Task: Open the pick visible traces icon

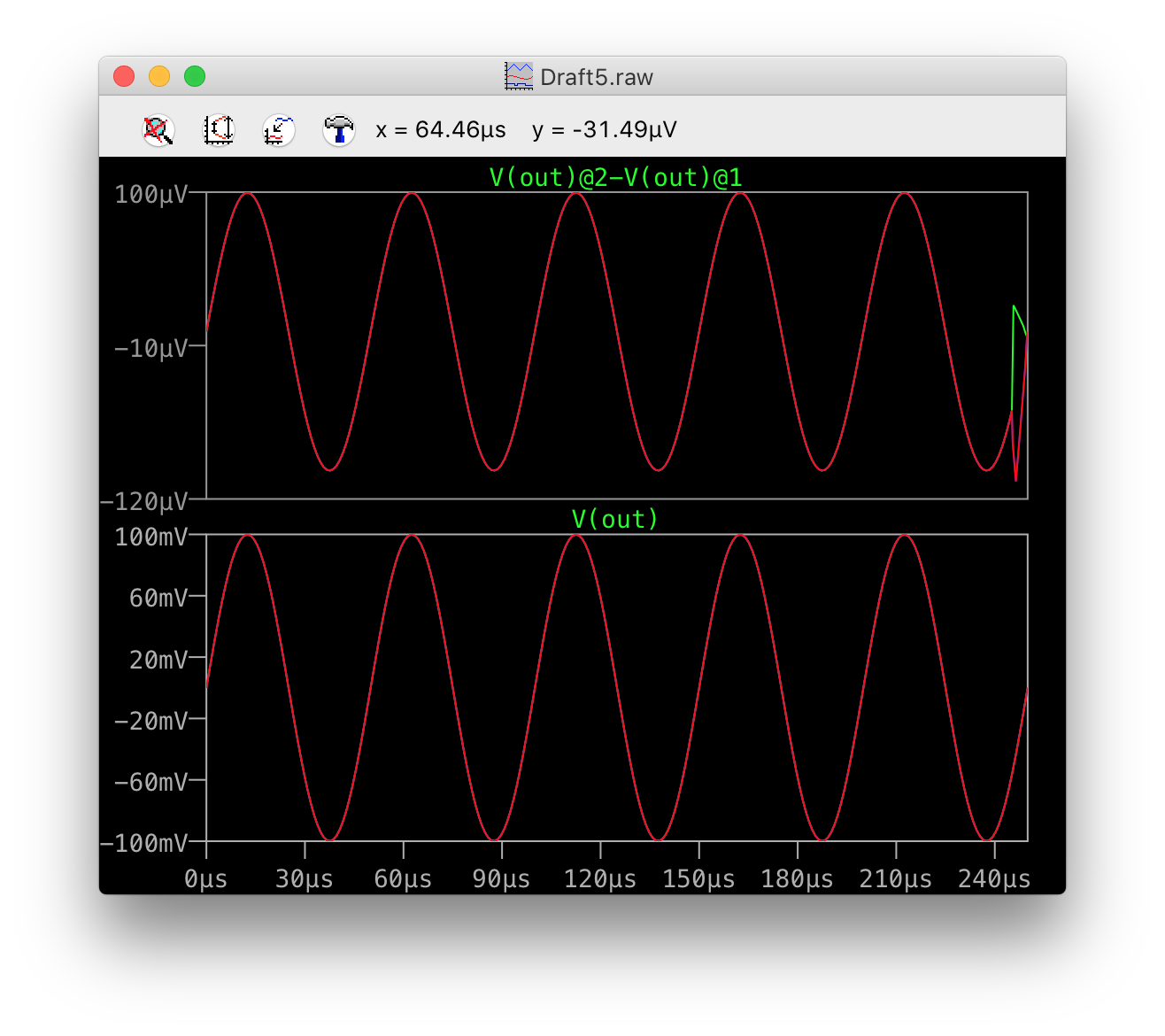Action: pyautogui.click(x=279, y=130)
